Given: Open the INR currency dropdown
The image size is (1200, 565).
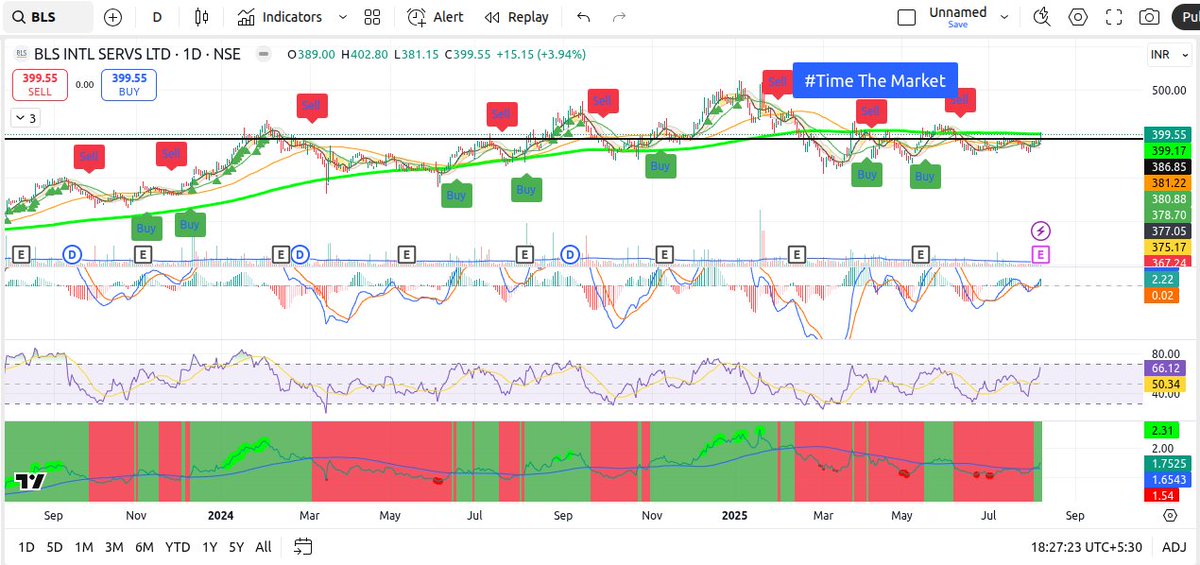Looking at the screenshot, I should click(1167, 55).
